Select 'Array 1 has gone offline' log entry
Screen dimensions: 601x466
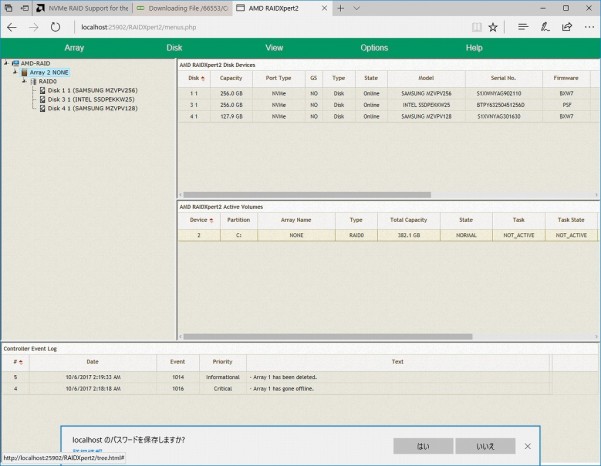click(x=282, y=389)
